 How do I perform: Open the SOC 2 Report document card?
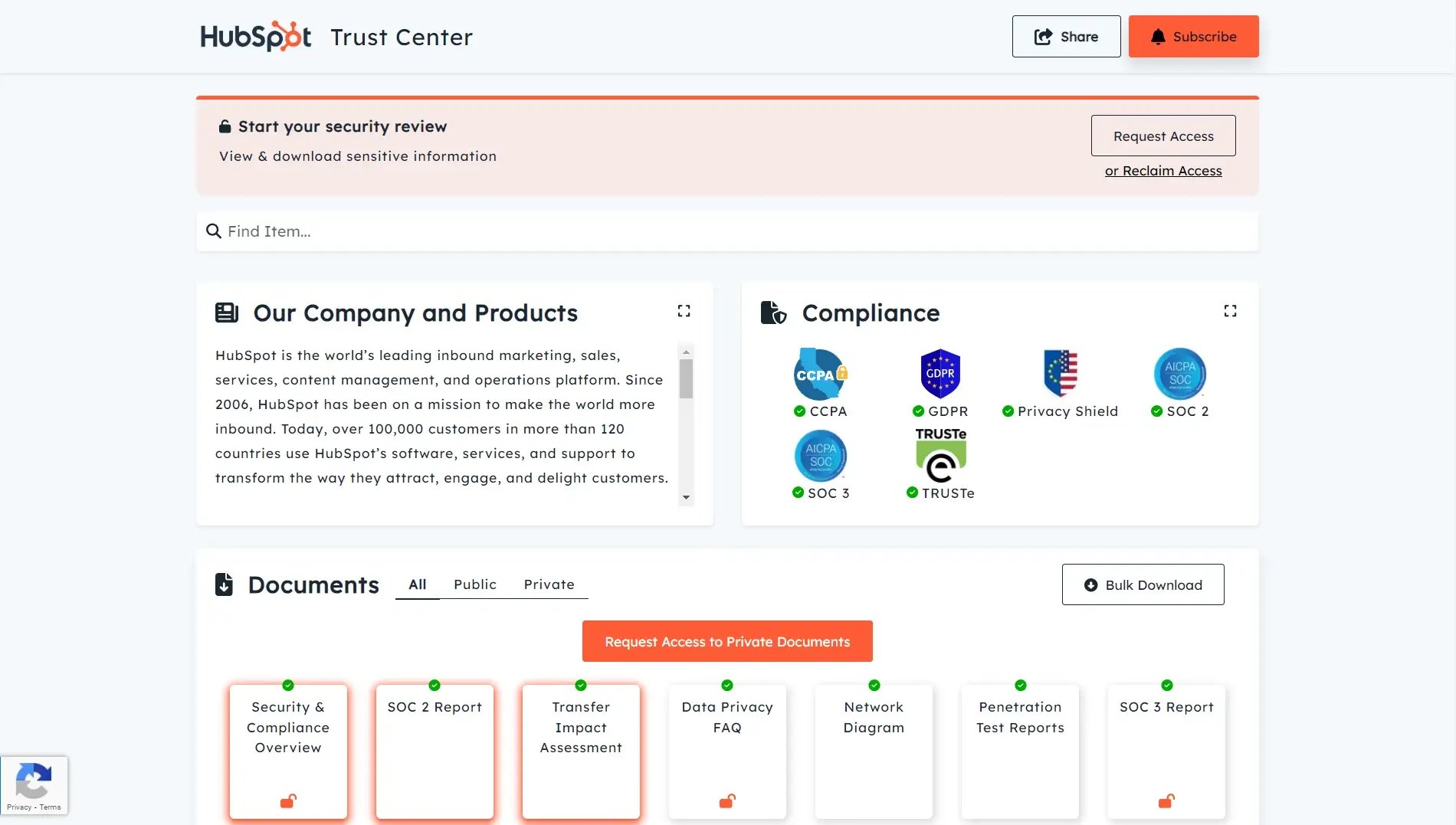(x=435, y=751)
